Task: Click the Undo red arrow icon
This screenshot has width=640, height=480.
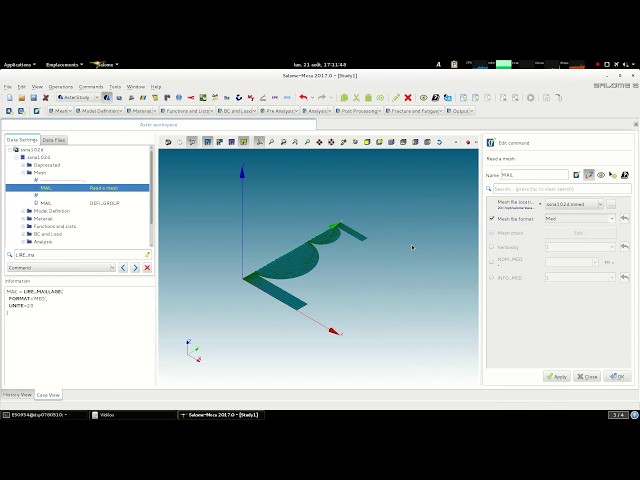Action: click(303, 98)
